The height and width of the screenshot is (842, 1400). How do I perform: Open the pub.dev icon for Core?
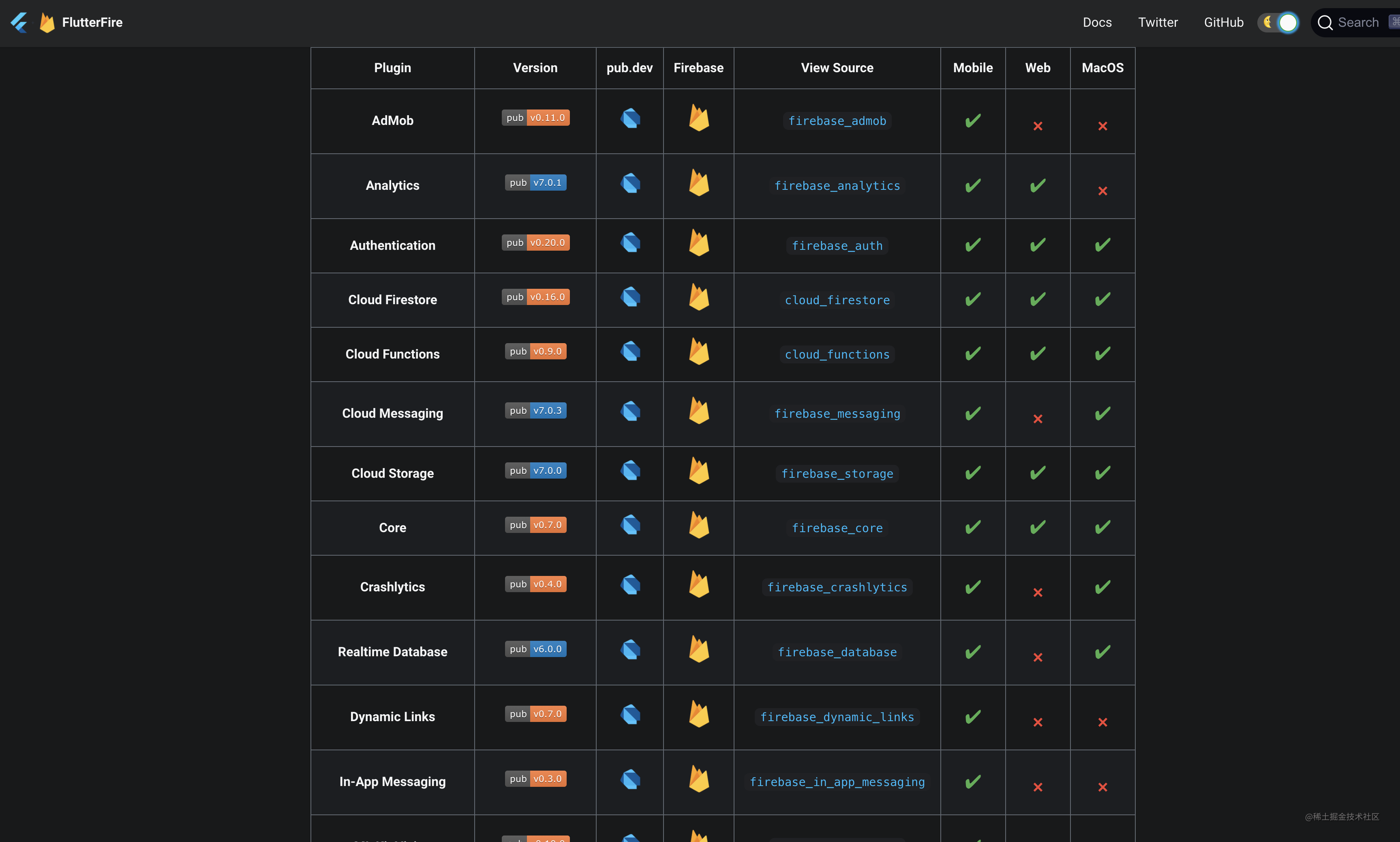coord(630,525)
